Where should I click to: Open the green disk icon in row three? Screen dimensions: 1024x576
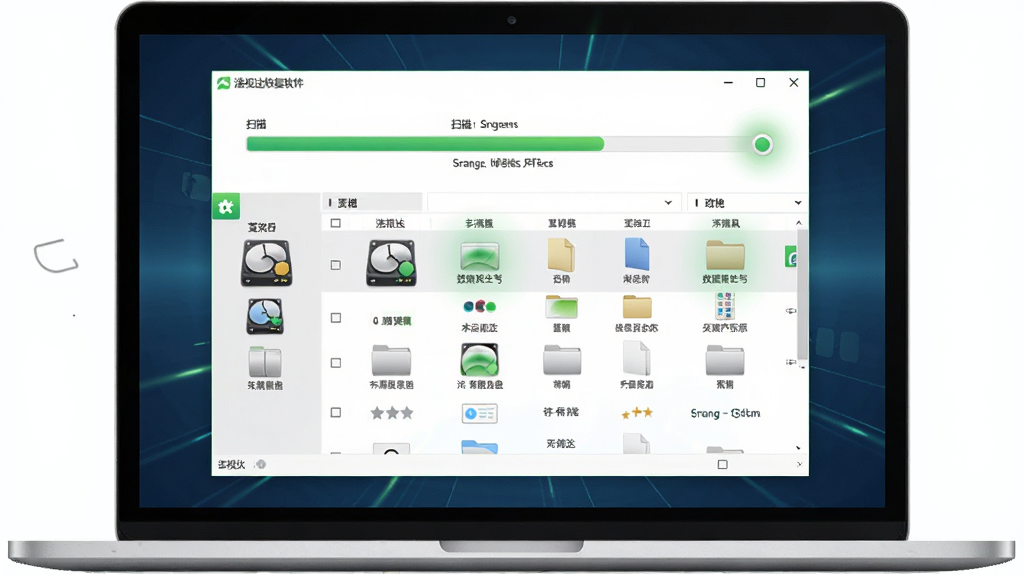(479, 360)
